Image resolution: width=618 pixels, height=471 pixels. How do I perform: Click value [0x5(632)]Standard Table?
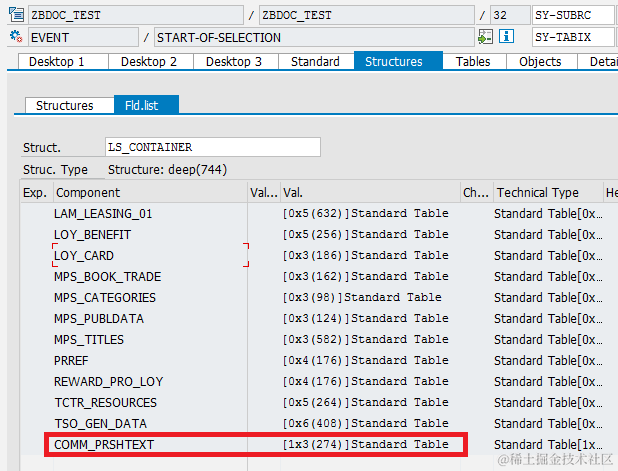[x=366, y=213]
